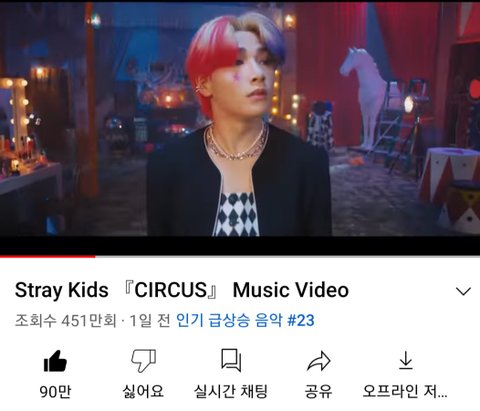Choose 오프라인 저장 offline save label
Viewport: 480px width, 411px height.
[x=405, y=391]
